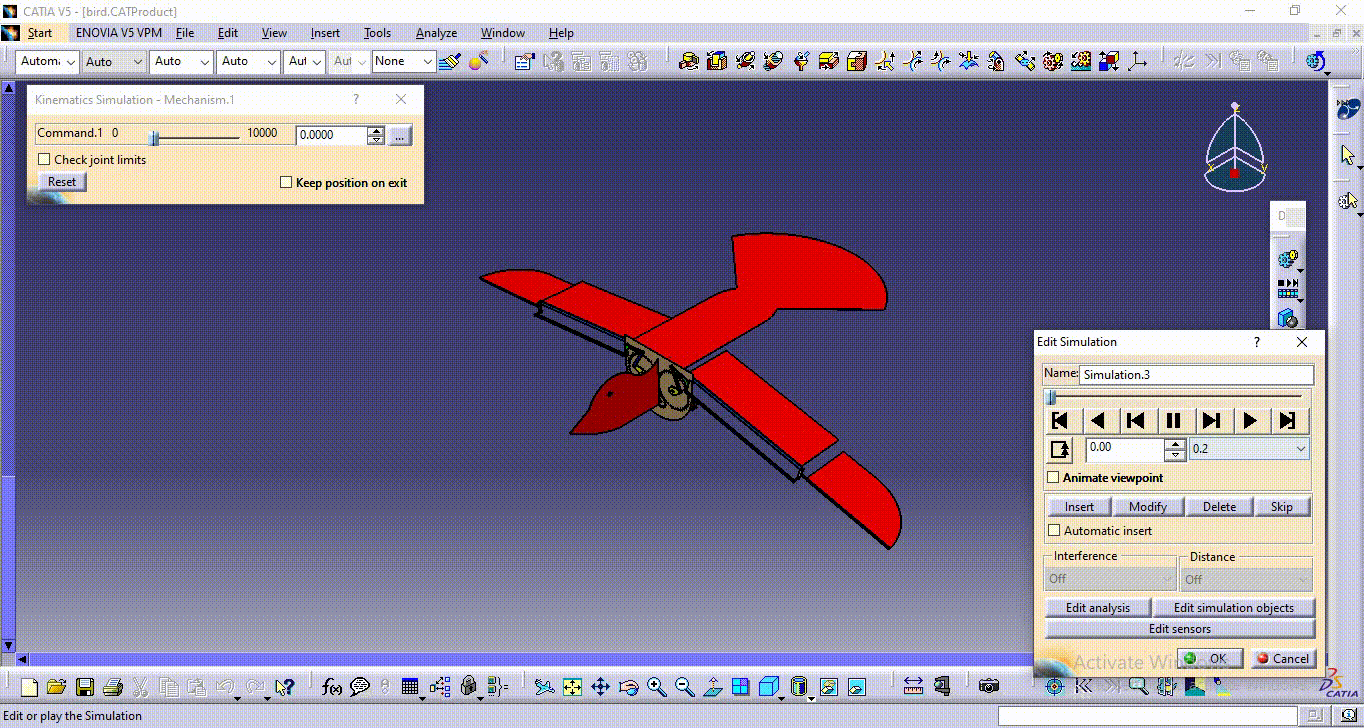Click the axis system icon in top toolbar

point(1137,61)
